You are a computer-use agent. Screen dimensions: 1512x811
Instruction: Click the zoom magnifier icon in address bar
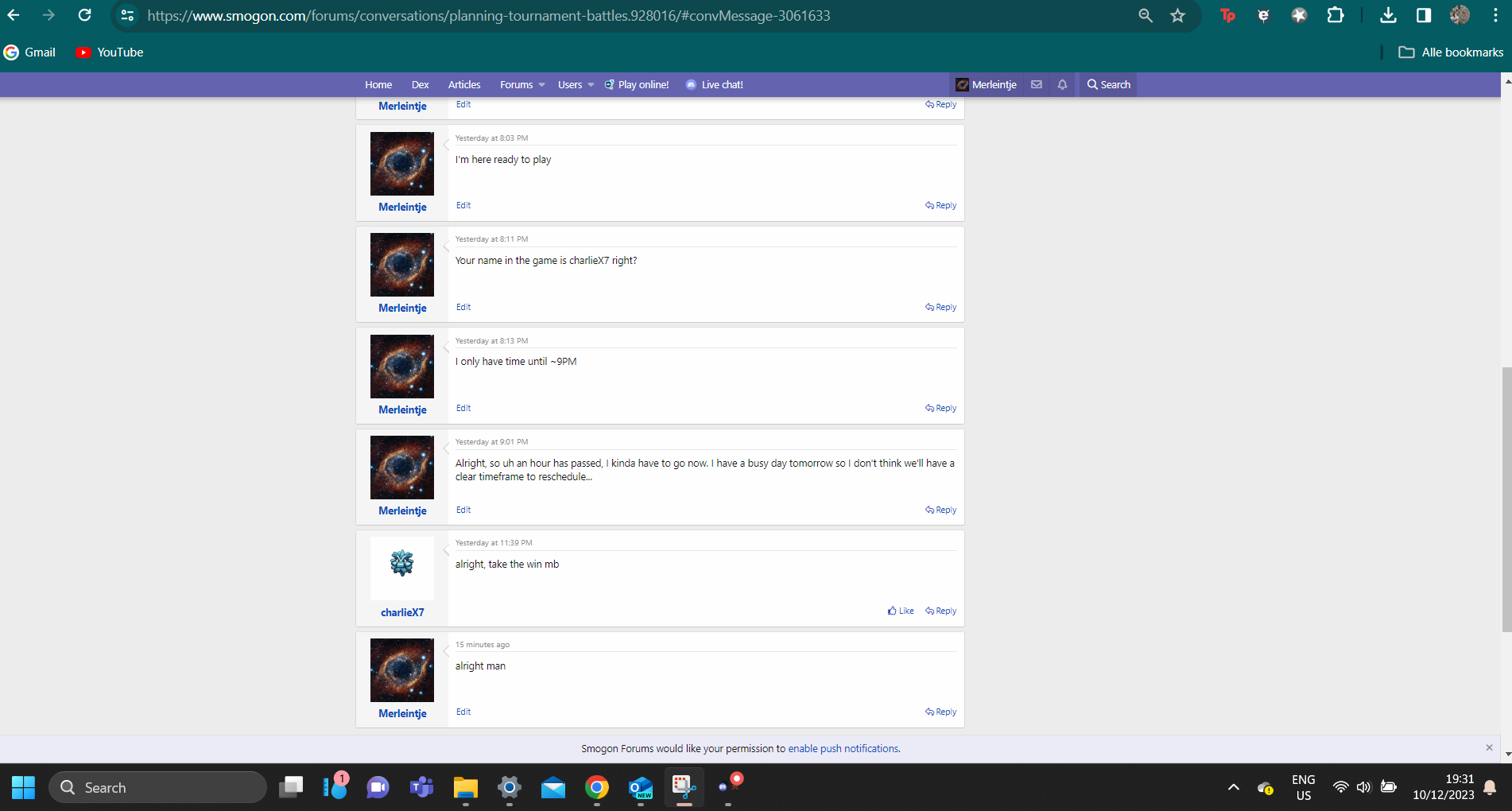click(x=1145, y=16)
